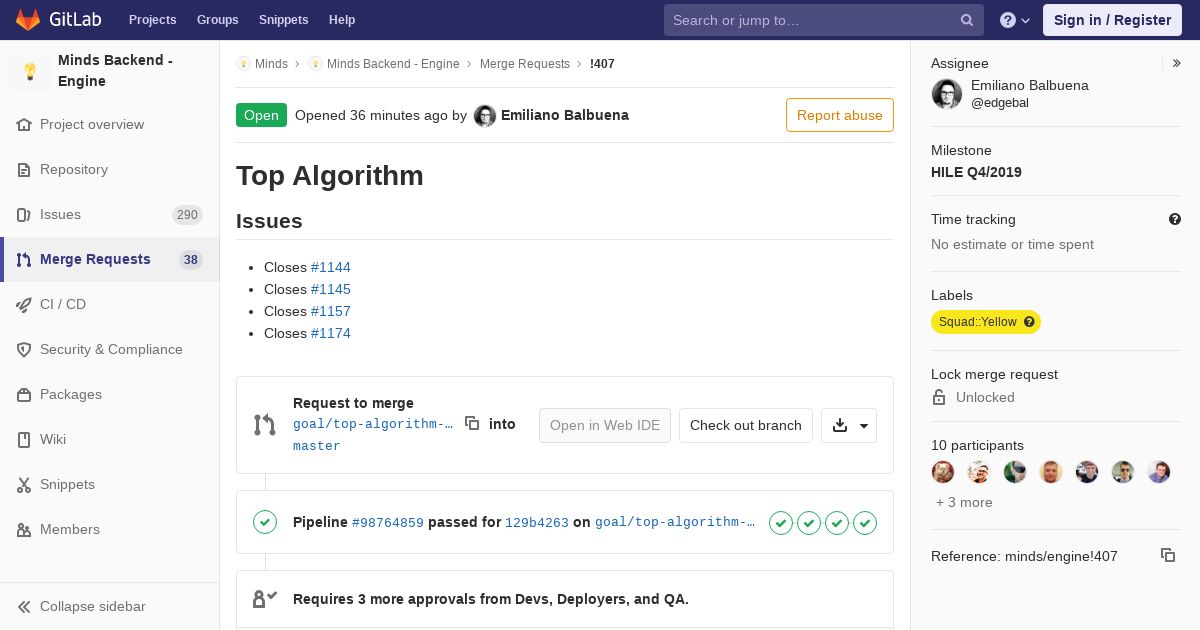Open Project overview in sidebar
This screenshot has width=1200, height=630.
(110, 124)
